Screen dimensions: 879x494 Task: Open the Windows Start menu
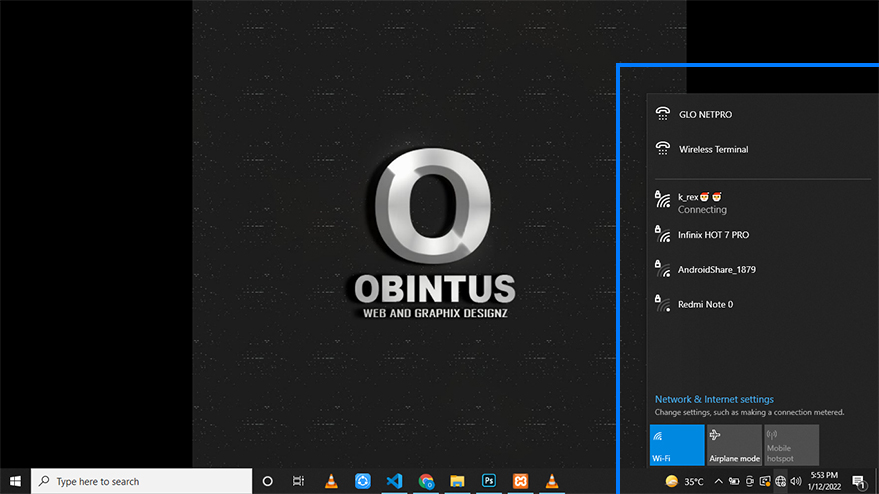coord(15,481)
